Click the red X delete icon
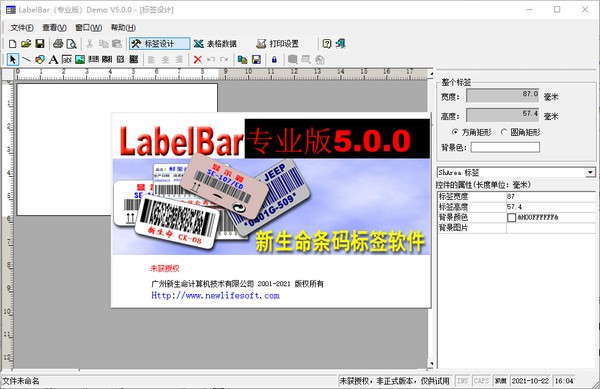This screenshot has height=389, width=600. coord(197,60)
